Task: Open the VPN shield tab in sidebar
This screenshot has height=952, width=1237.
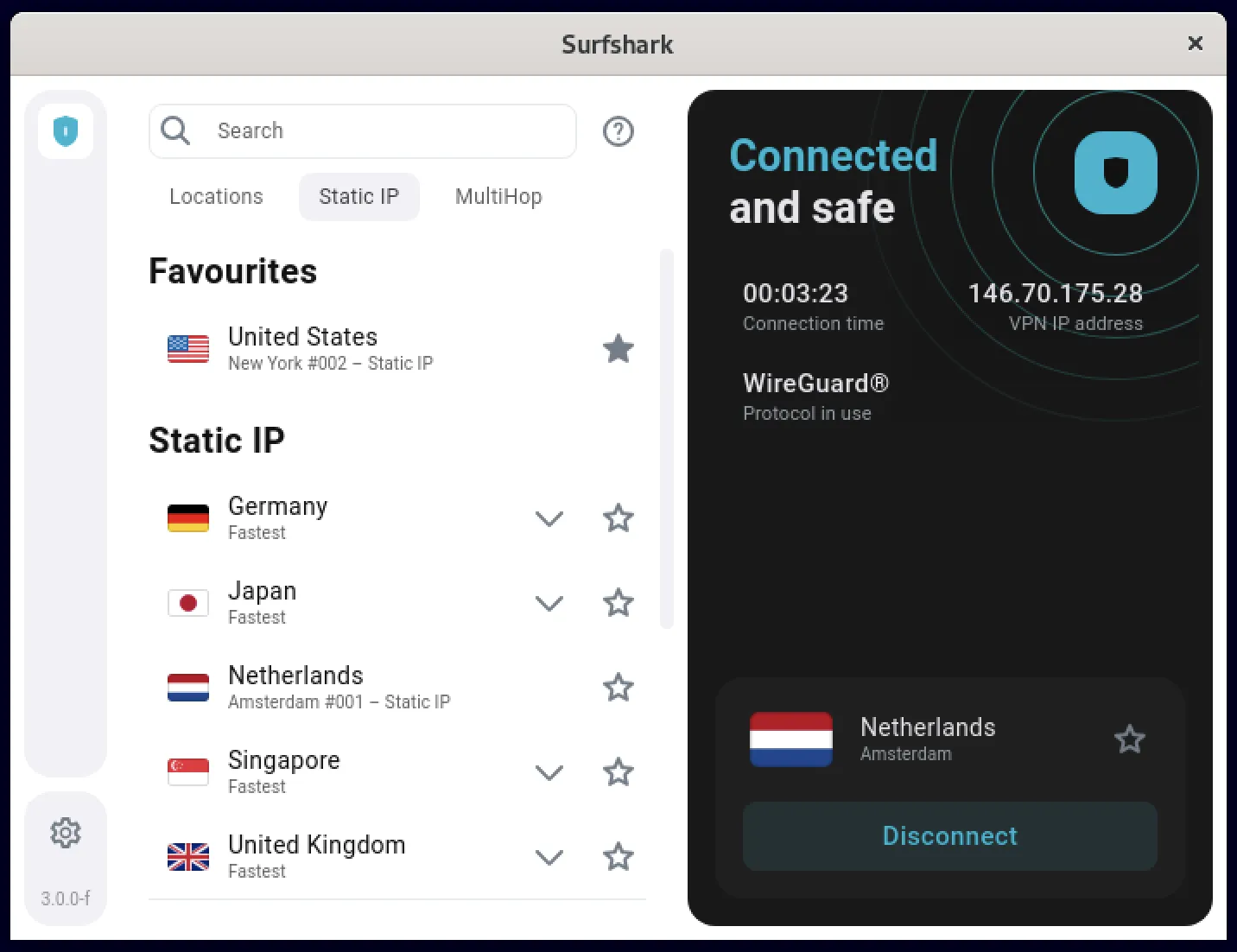Action: (x=66, y=131)
